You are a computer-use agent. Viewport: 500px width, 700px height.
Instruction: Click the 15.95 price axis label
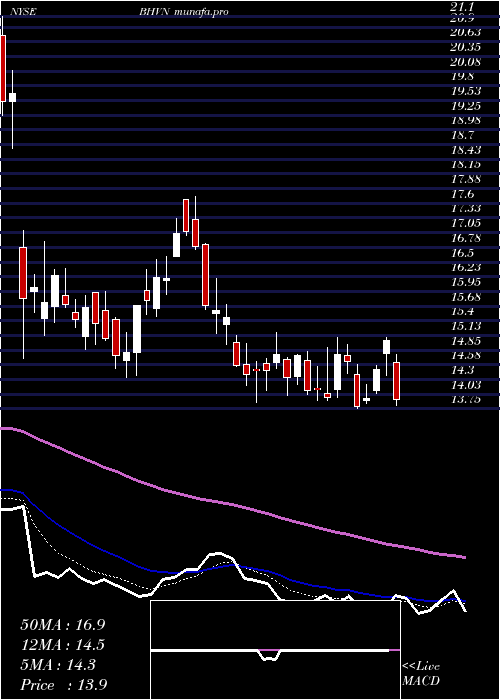pyautogui.click(x=466, y=282)
